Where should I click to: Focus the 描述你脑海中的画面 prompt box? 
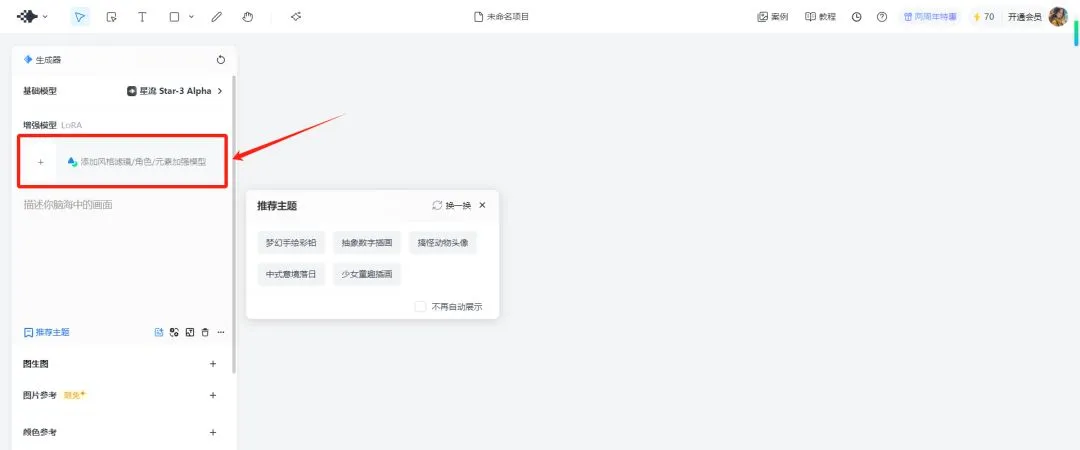[123, 258]
